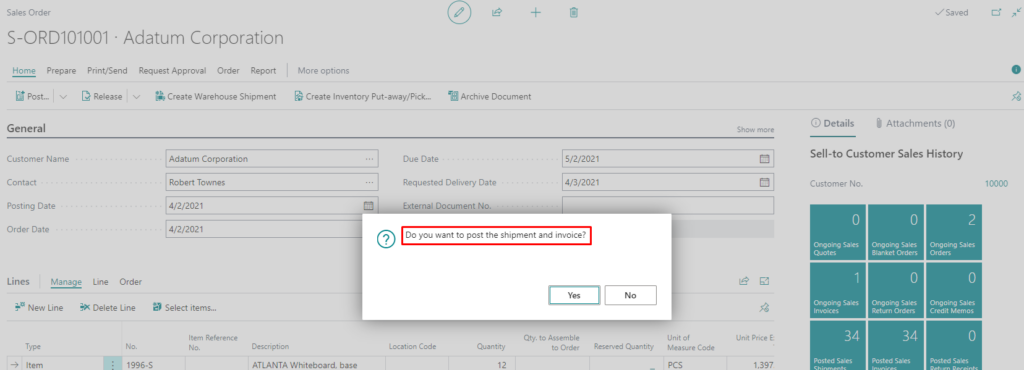Click the pencil edit icon at top
This screenshot has width=1024, height=370.
(x=458, y=12)
